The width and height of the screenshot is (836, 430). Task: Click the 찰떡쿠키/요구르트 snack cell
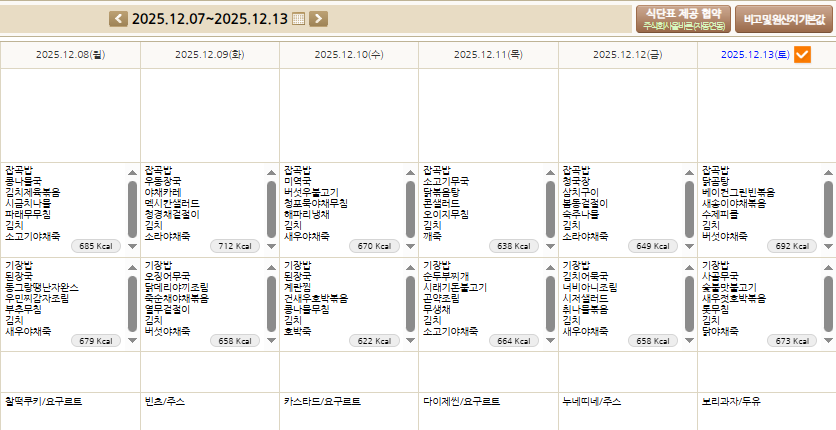point(44,401)
